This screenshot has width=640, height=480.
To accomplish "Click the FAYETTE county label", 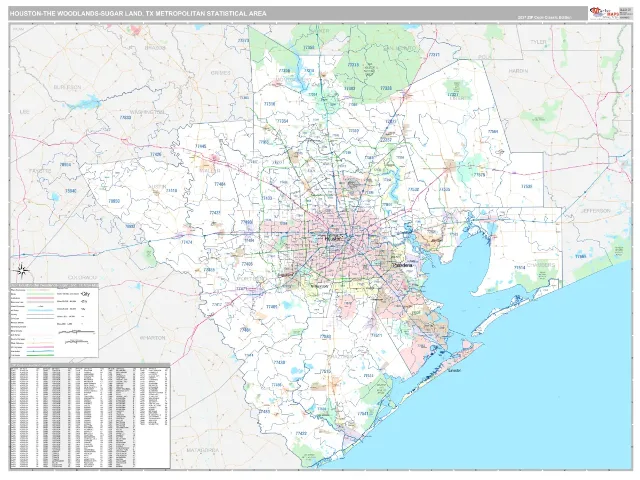I will pos(40,171).
